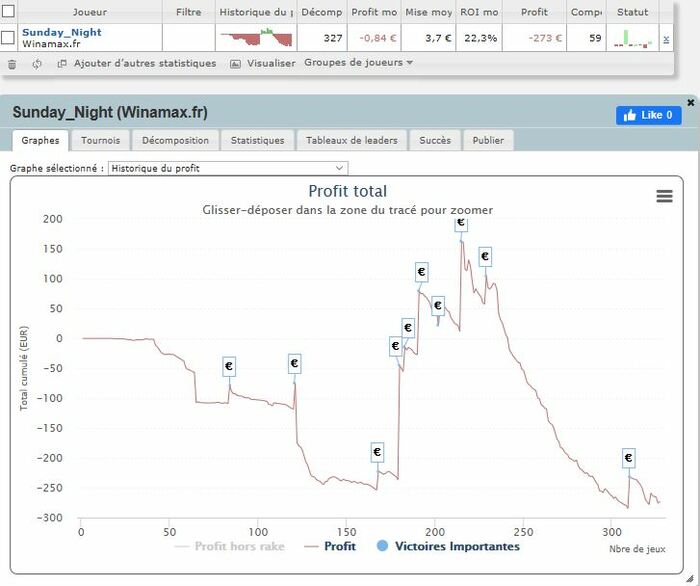This screenshot has width=700, height=586.
Task: Click Ajouter d'autres statistiques
Action: (x=145, y=63)
